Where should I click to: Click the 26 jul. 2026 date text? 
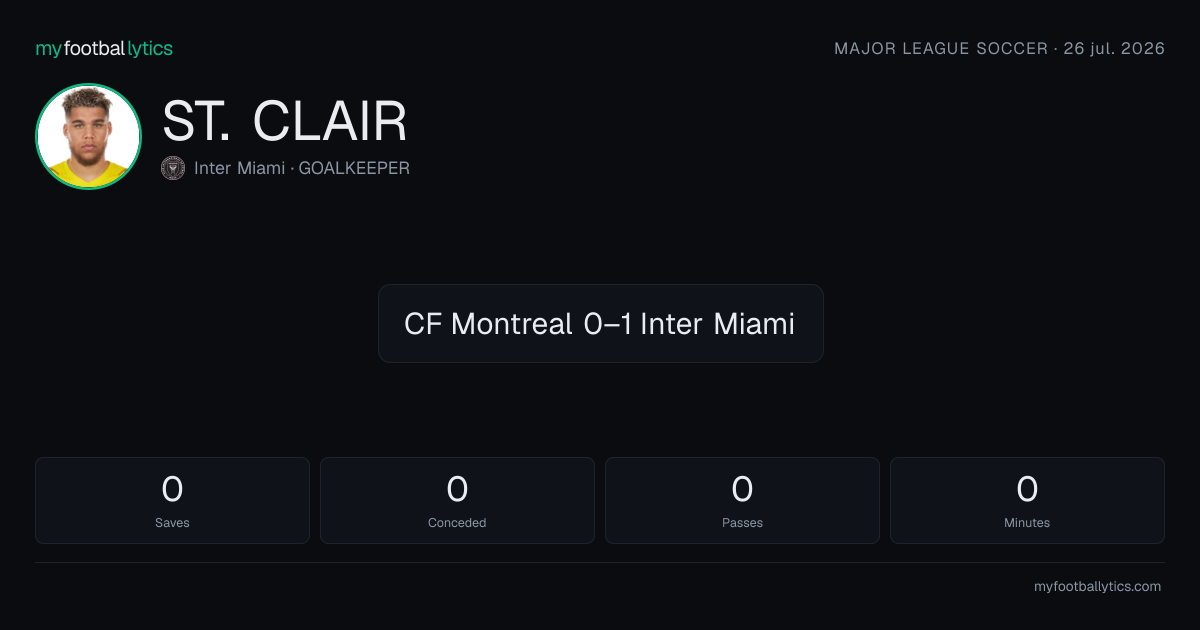tap(1115, 48)
